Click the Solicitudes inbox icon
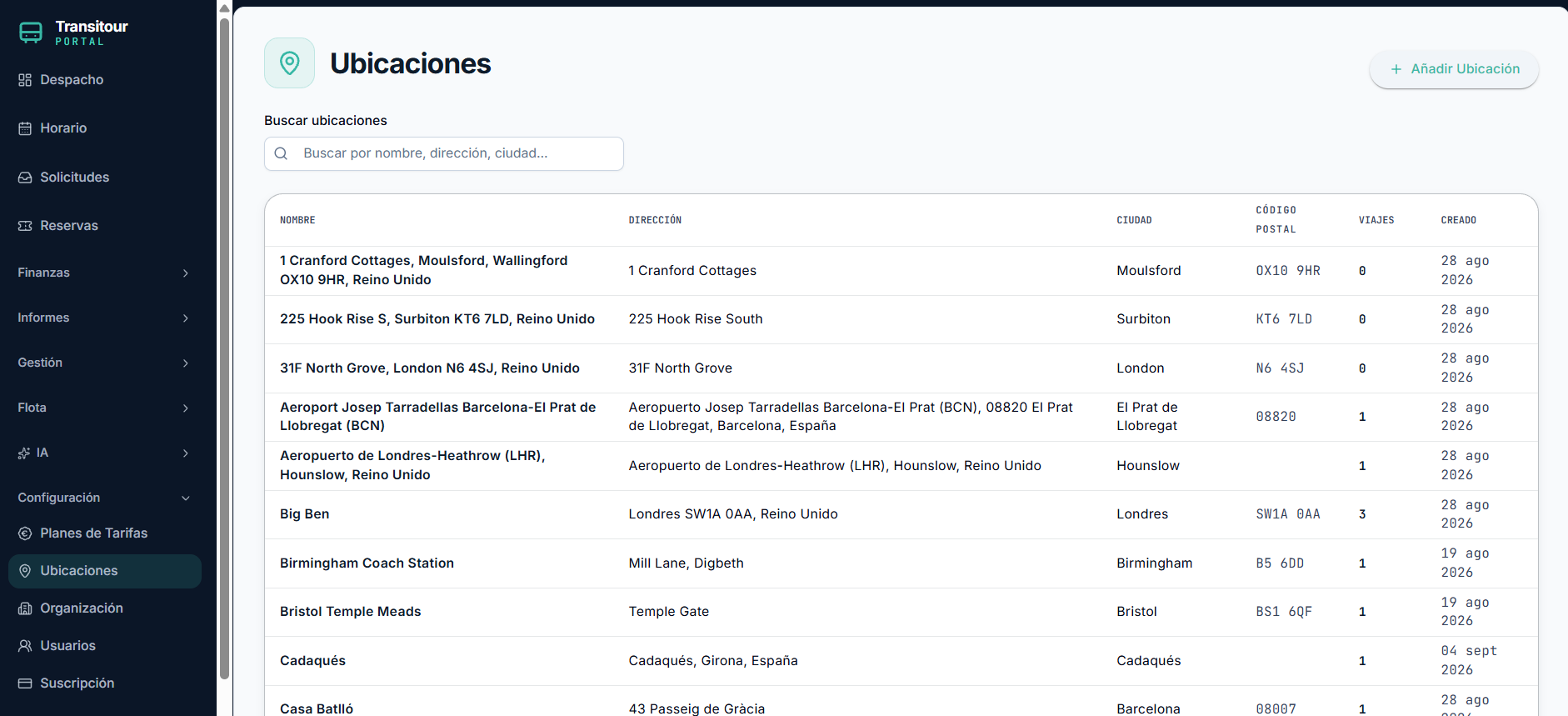This screenshot has height=716, width=1568. click(25, 178)
